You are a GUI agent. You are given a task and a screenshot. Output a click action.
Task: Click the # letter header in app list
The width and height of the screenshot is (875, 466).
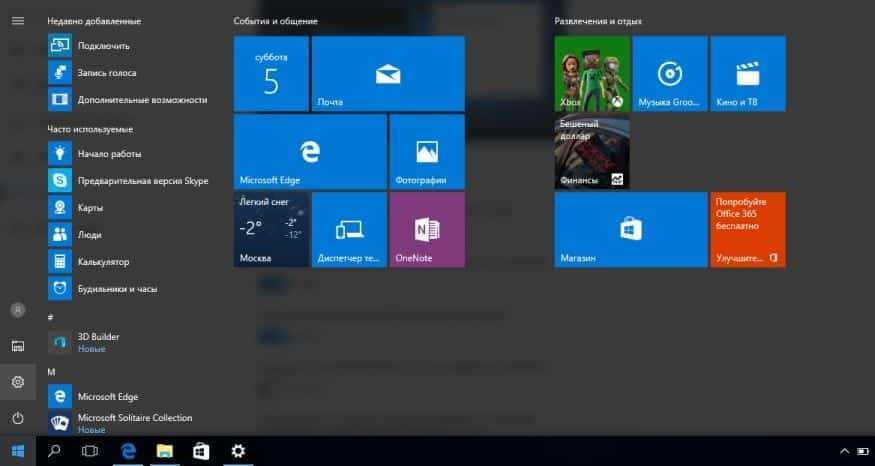tap(50, 316)
